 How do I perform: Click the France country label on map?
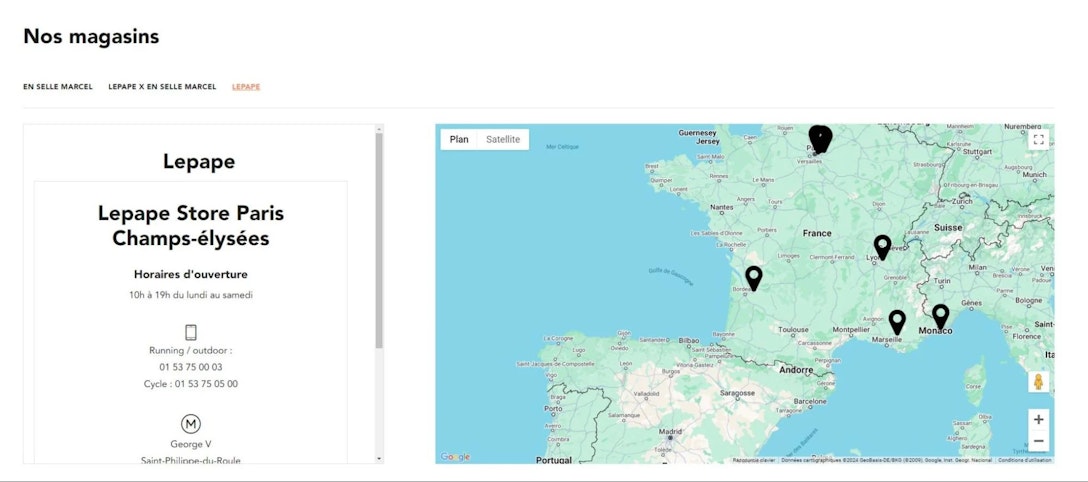817,233
